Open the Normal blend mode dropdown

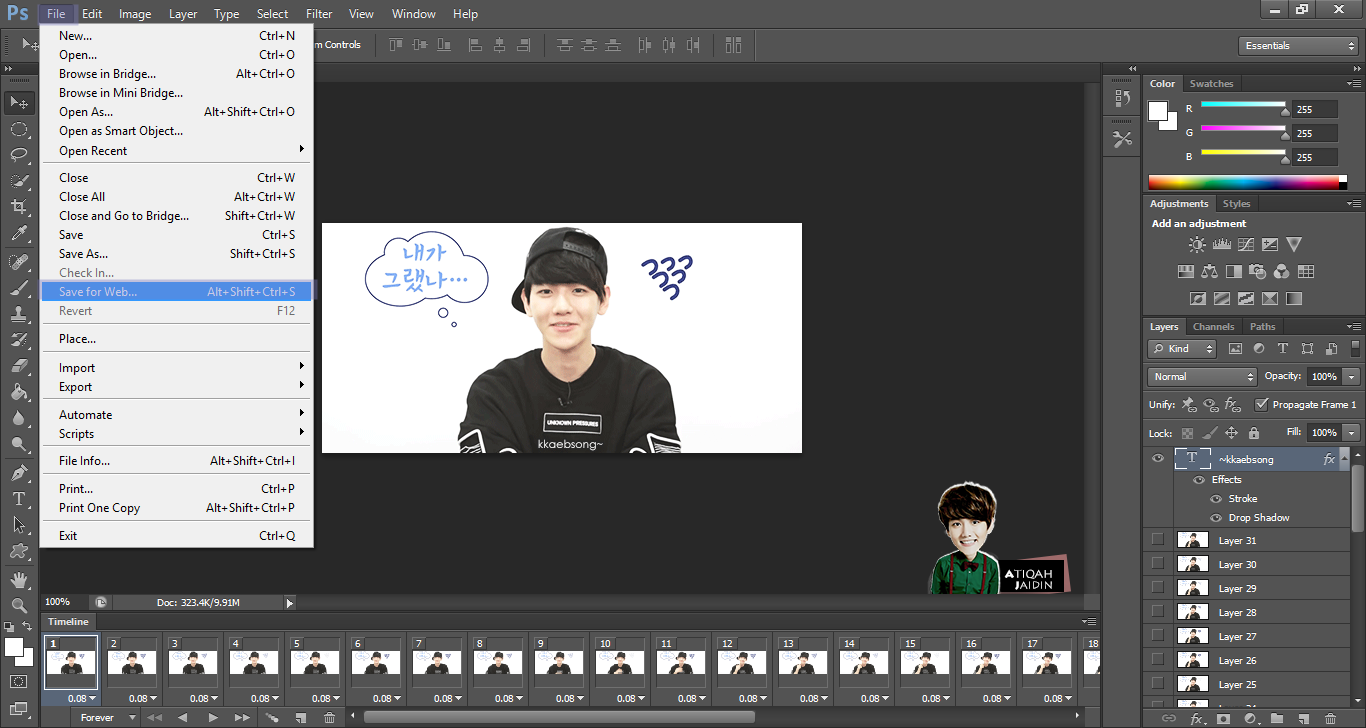tap(1202, 377)
